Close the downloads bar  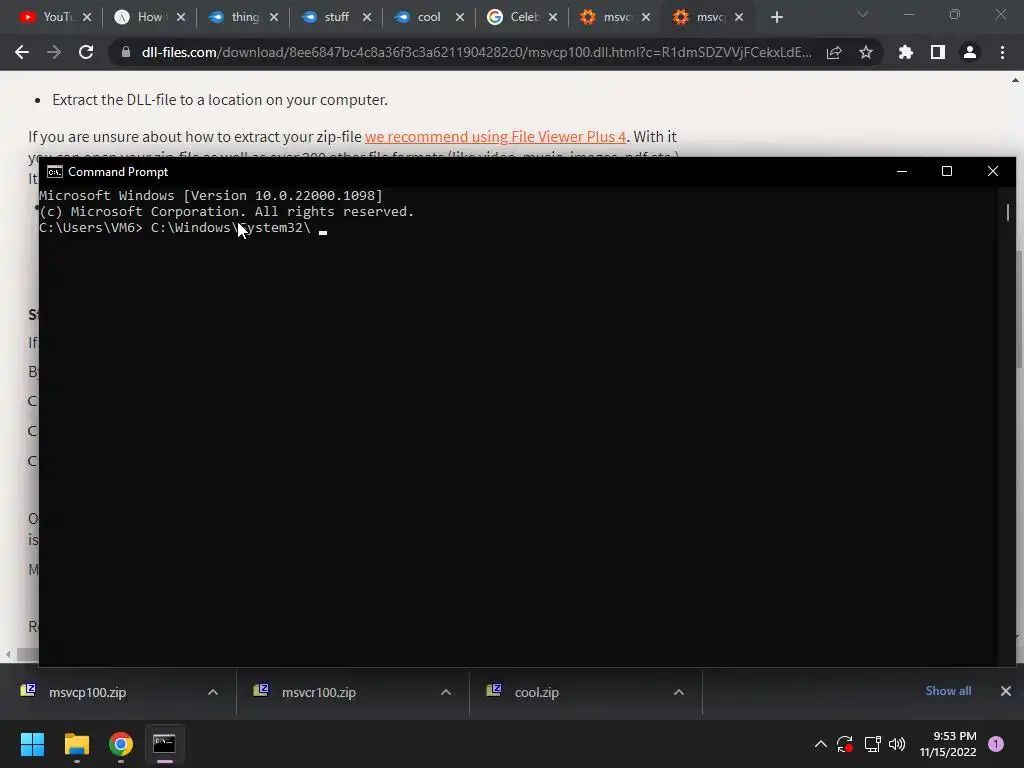click(x=1006, y=691)
